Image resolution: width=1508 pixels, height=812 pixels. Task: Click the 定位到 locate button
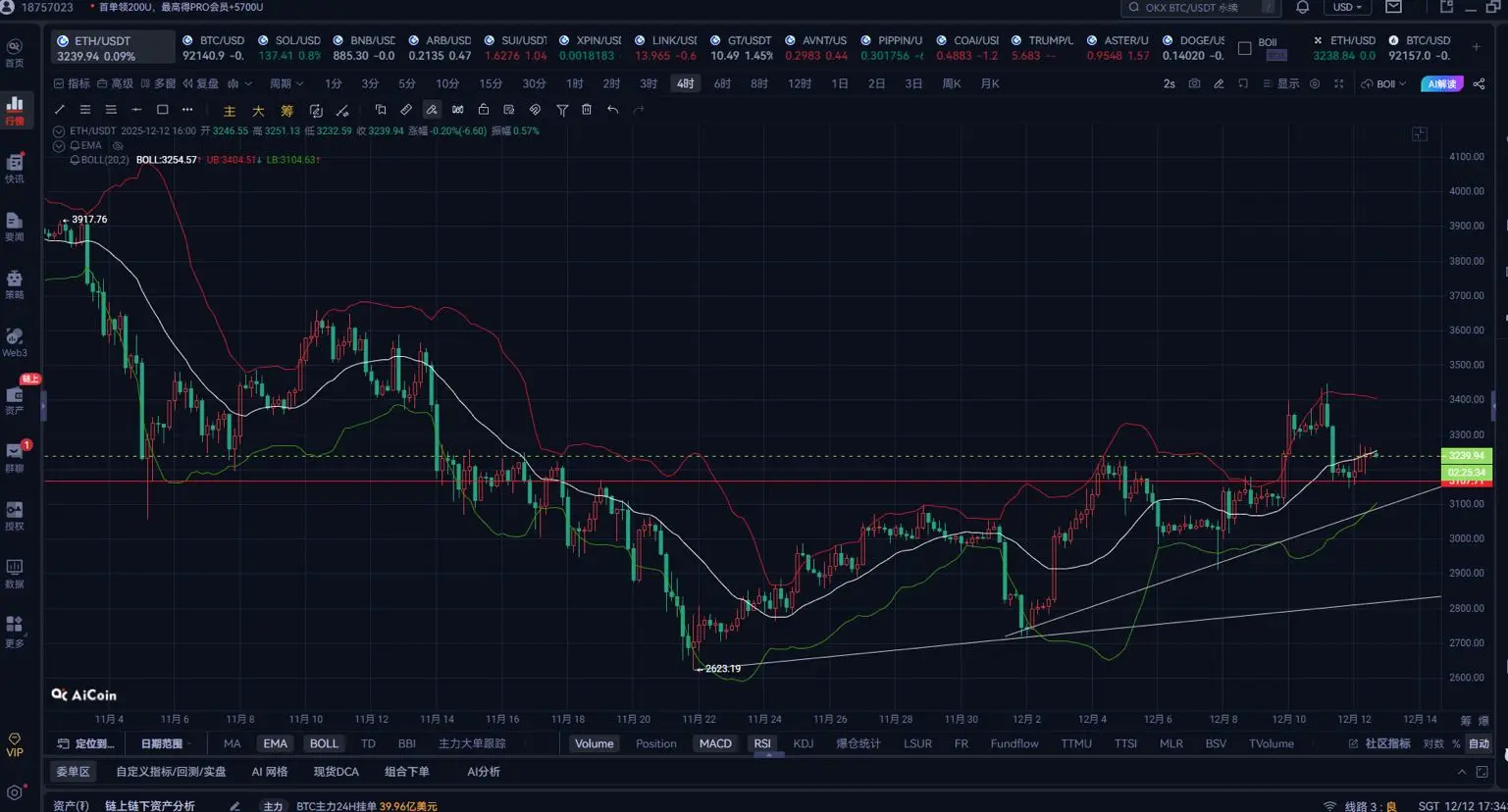click(x=86, y=743)
